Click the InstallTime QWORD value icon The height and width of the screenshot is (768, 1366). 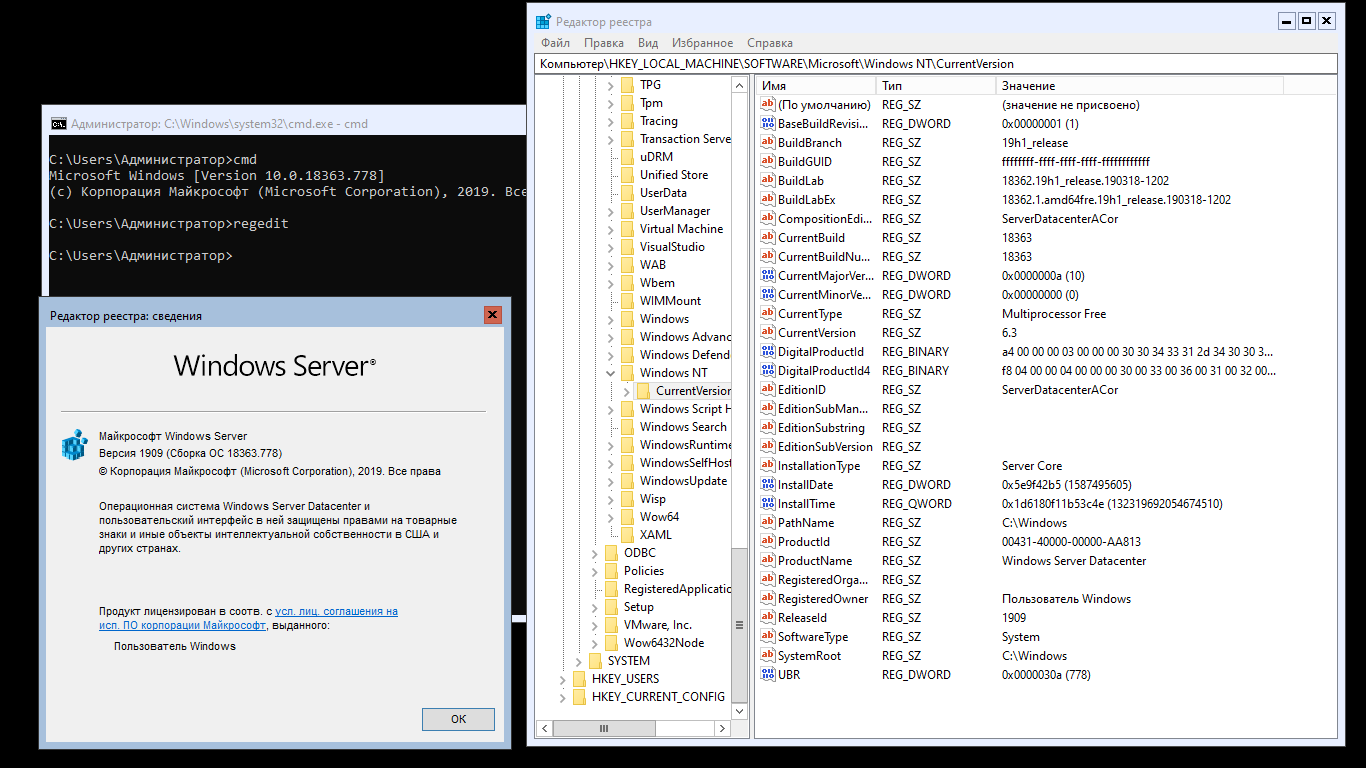tap(768, 504)
